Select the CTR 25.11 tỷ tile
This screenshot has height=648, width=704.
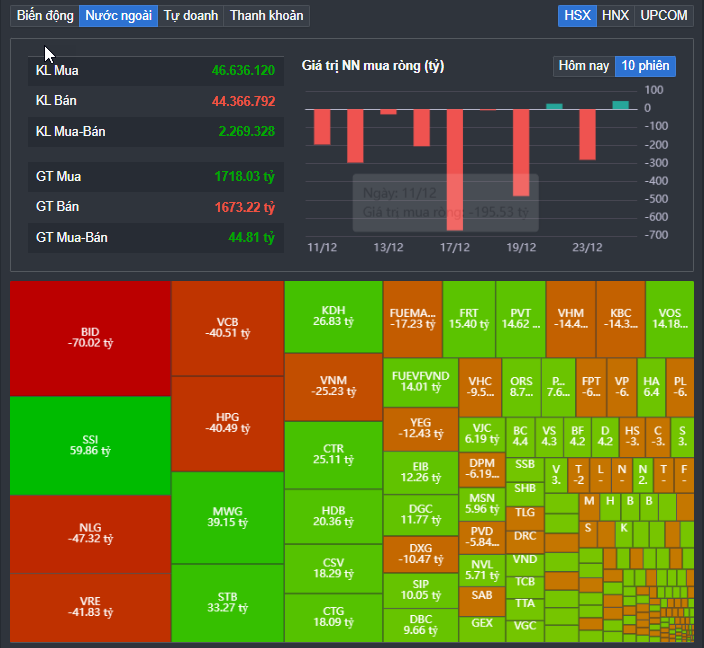[334, 455]
